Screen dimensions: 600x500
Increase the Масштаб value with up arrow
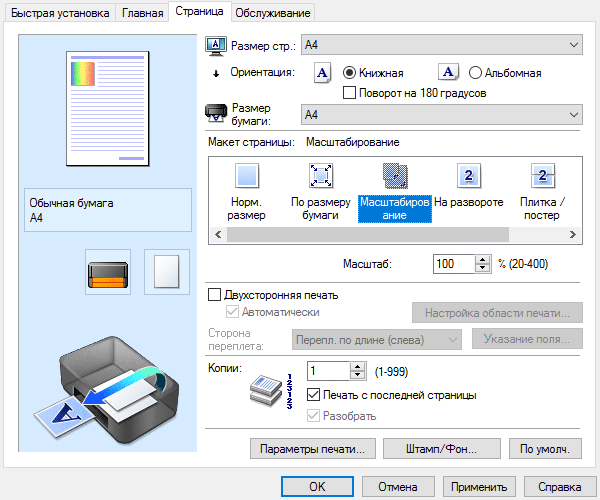(x=483, y=259)
